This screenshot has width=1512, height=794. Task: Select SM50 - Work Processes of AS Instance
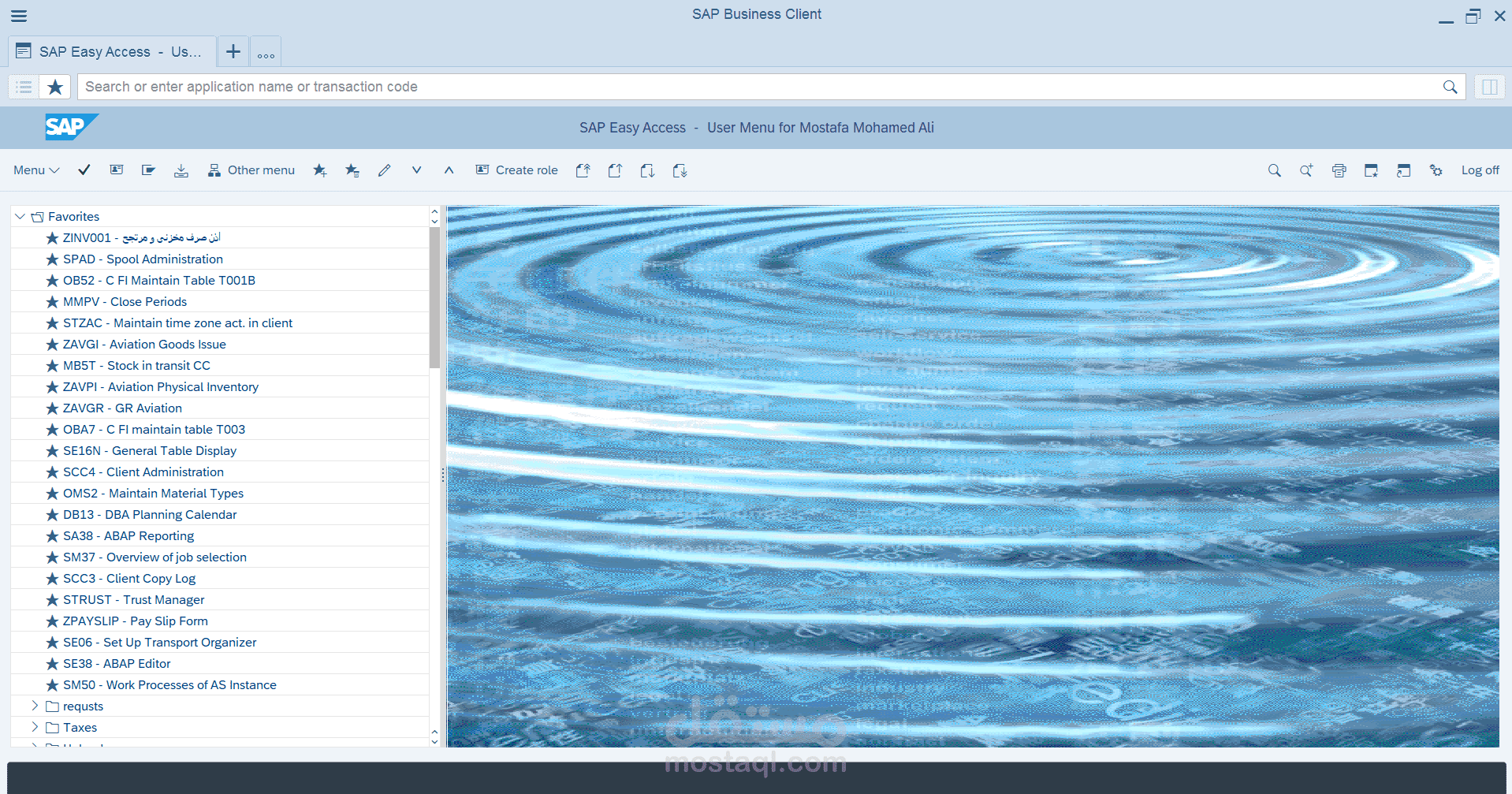coord(220,685)
